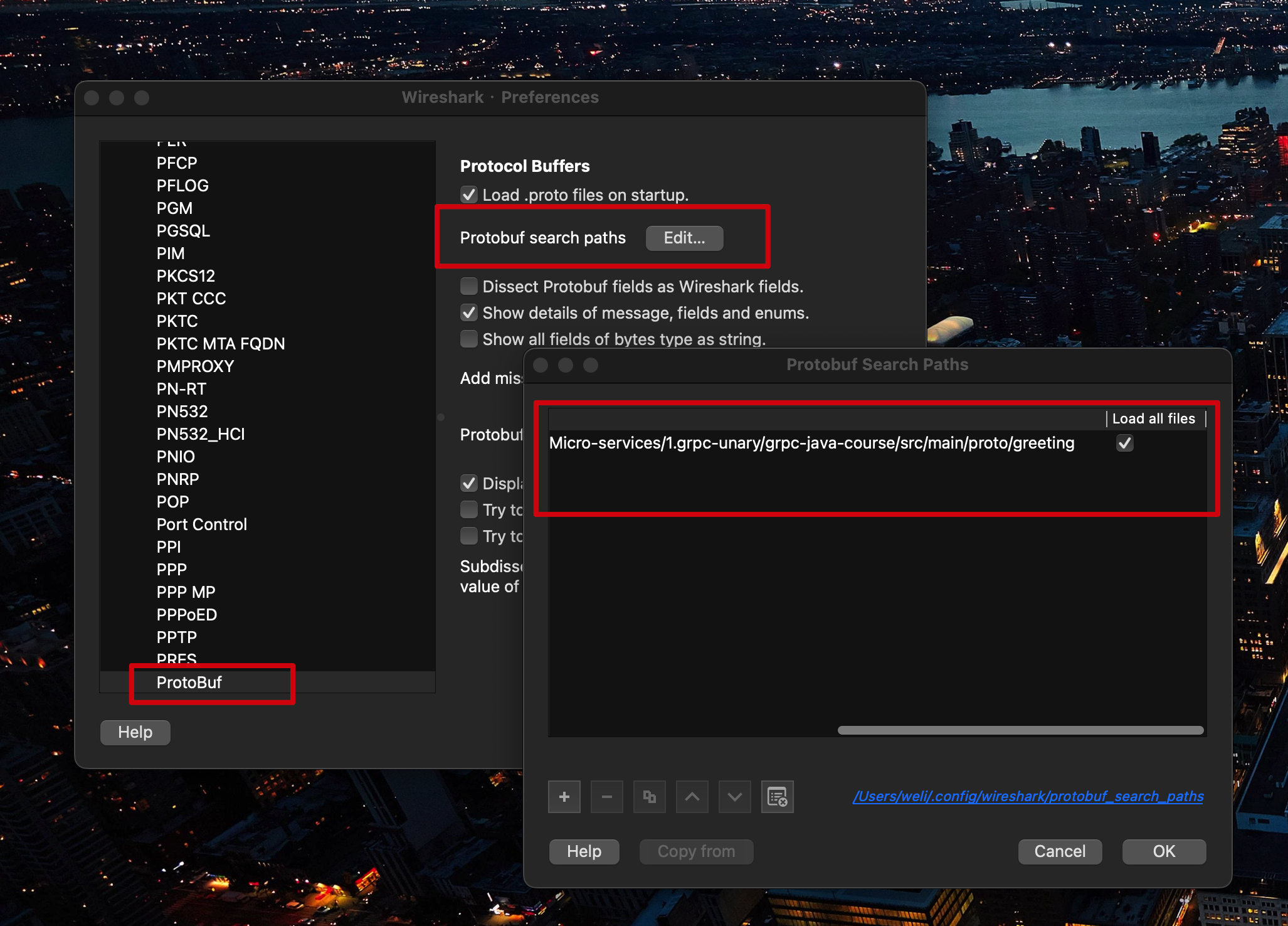1288x926 pixels.
Task: Select the greeting proto path row
Action: tap(811, 444)
